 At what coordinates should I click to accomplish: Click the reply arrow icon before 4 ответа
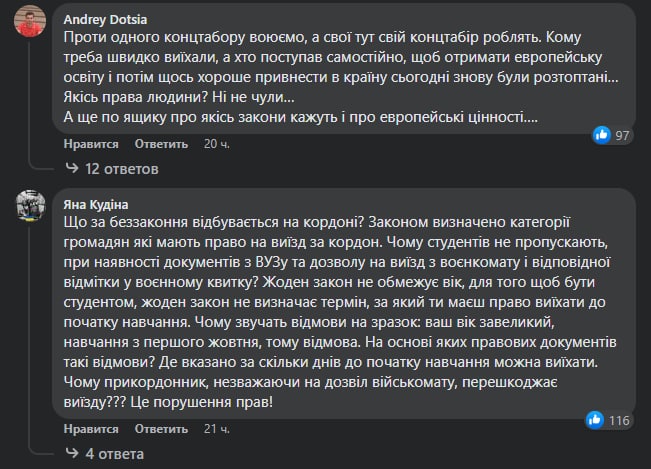pos(71,454)
